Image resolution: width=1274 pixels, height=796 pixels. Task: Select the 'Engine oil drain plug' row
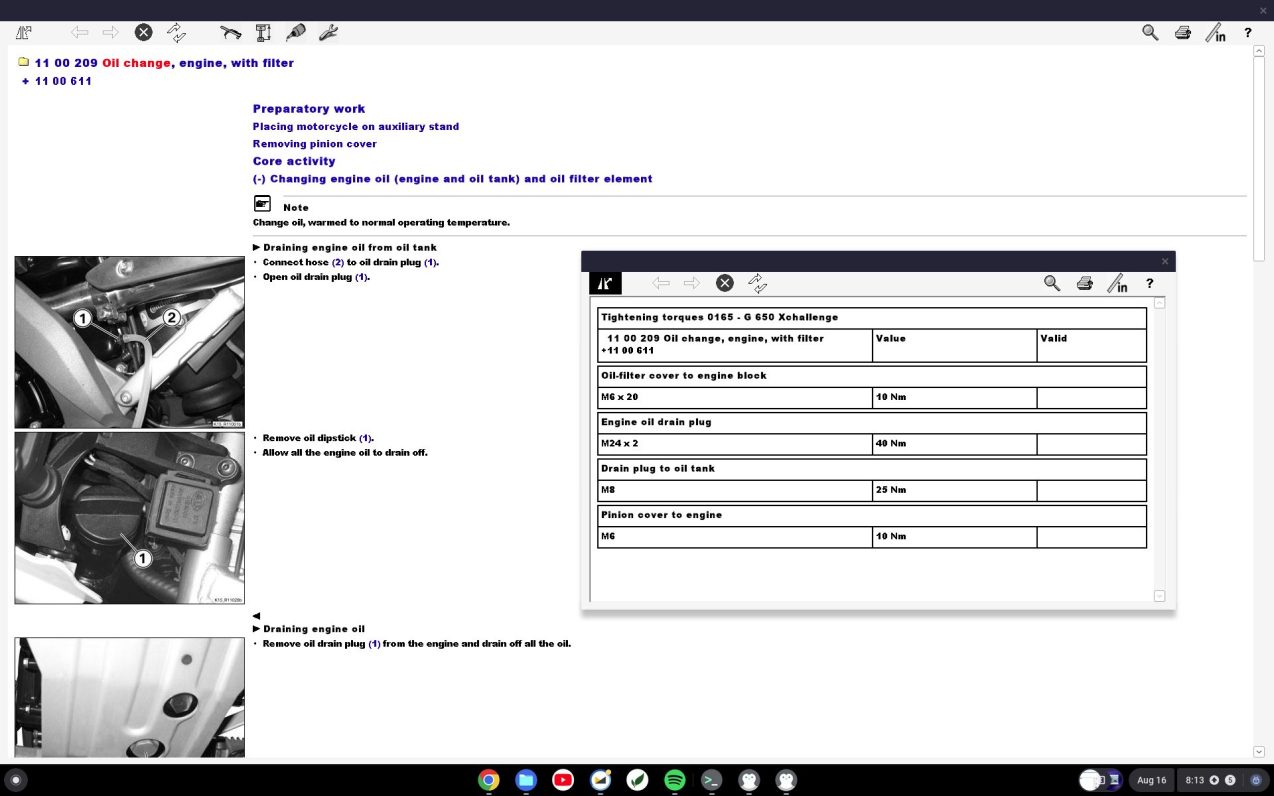(x=872, y=422)
